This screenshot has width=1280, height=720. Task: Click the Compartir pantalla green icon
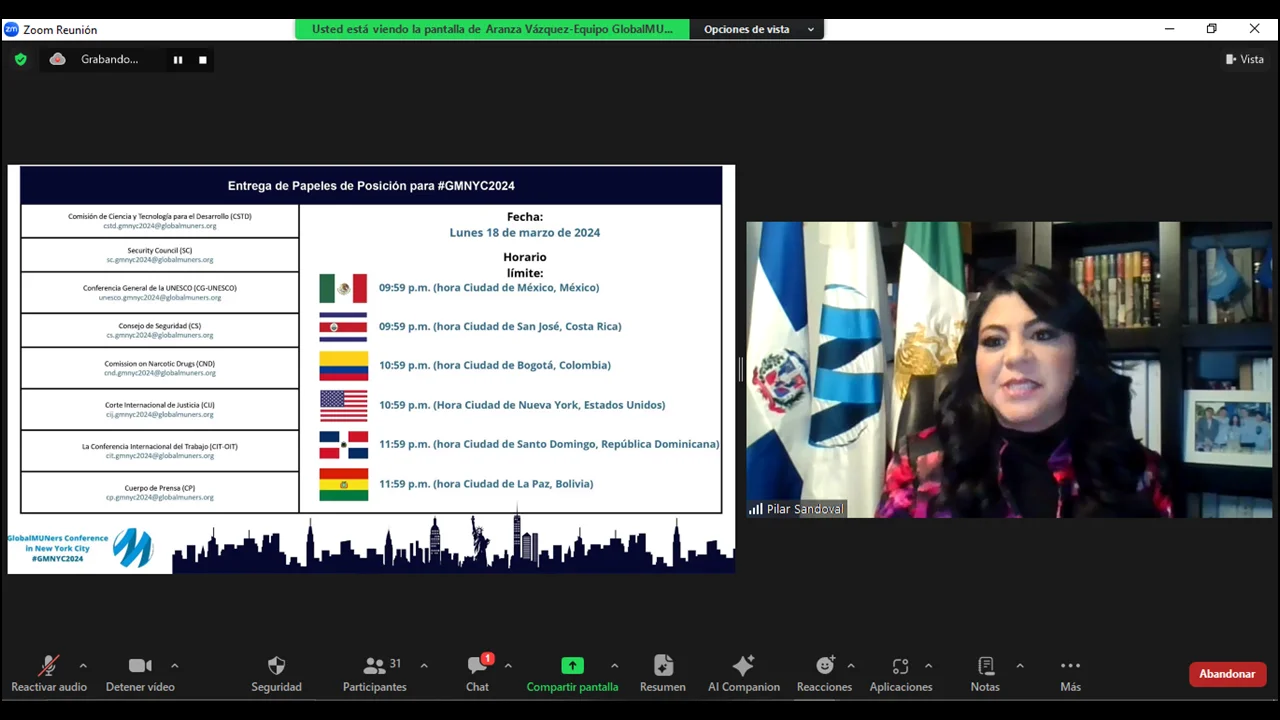572,666
